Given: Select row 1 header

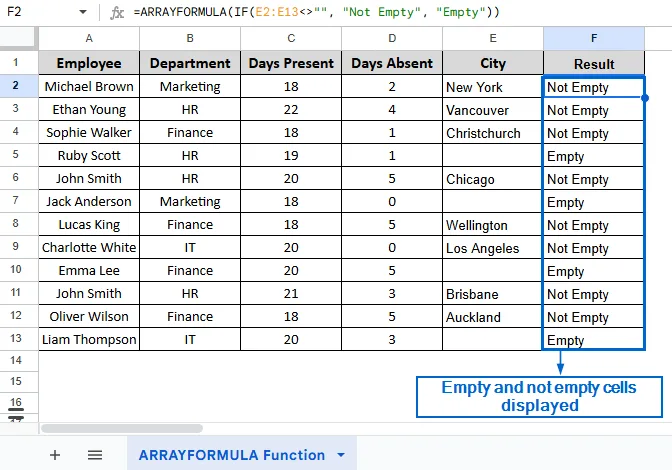Looking at the screenshot, I should click(x=19, y=63).
